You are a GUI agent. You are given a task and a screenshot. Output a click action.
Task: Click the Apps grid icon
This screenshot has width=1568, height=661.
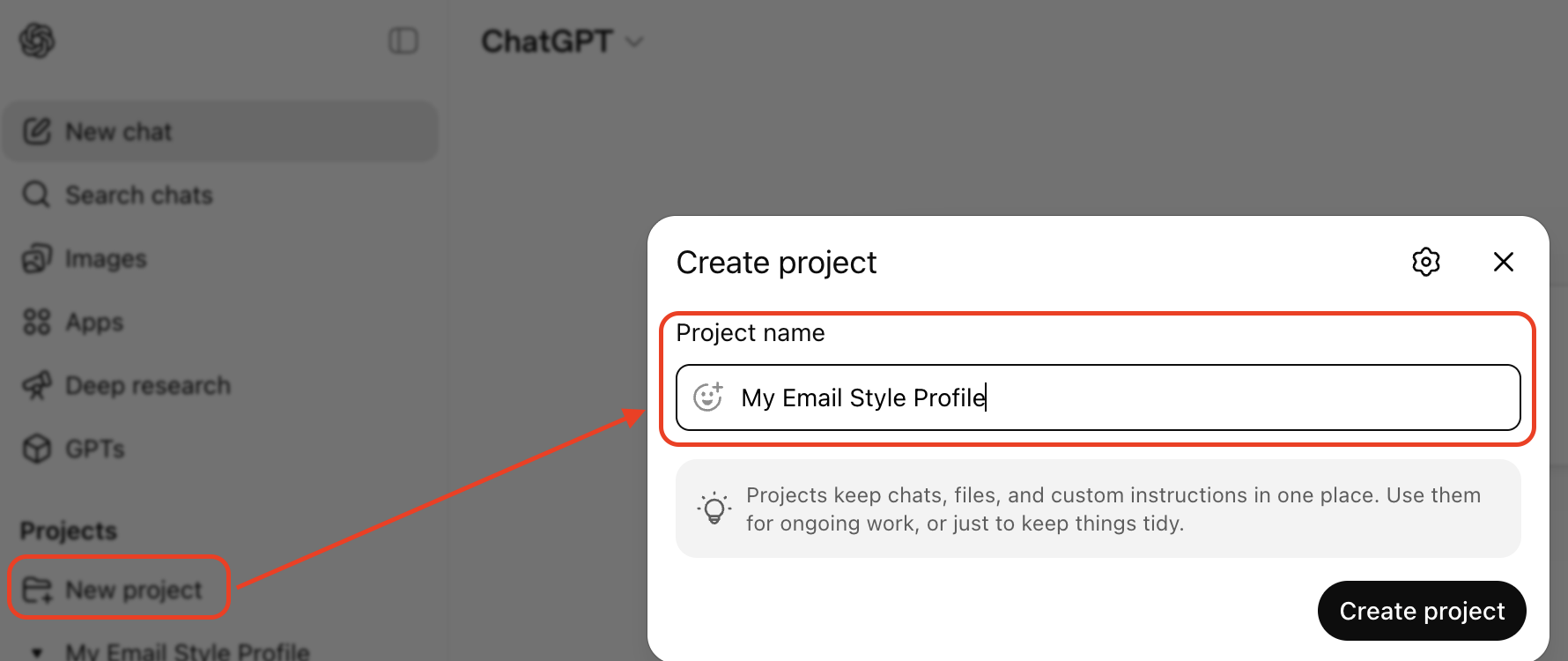(37, 322)
